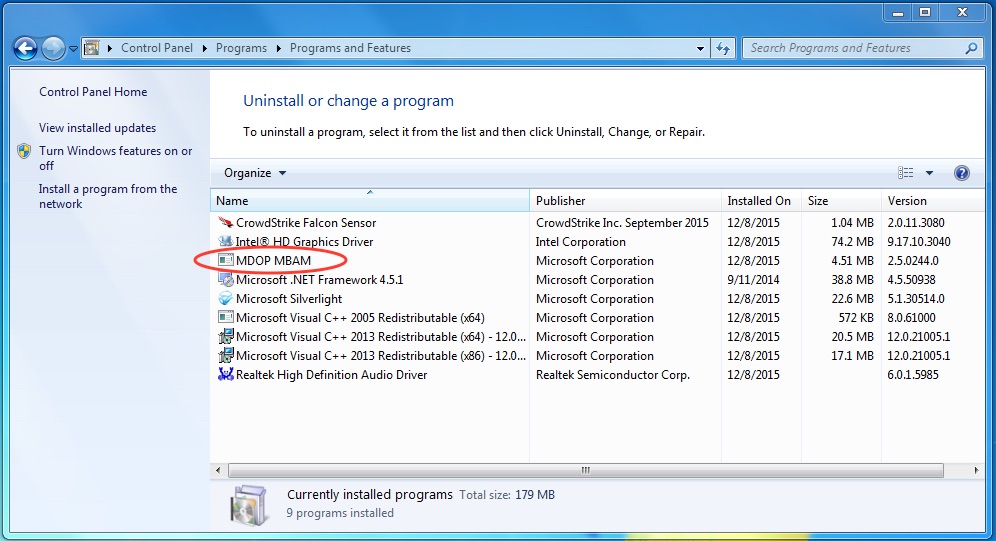The height and width of the screenshot is (541, 996).
Task: Open the recent pages dropdown arrow
Action: pos(73,49)
